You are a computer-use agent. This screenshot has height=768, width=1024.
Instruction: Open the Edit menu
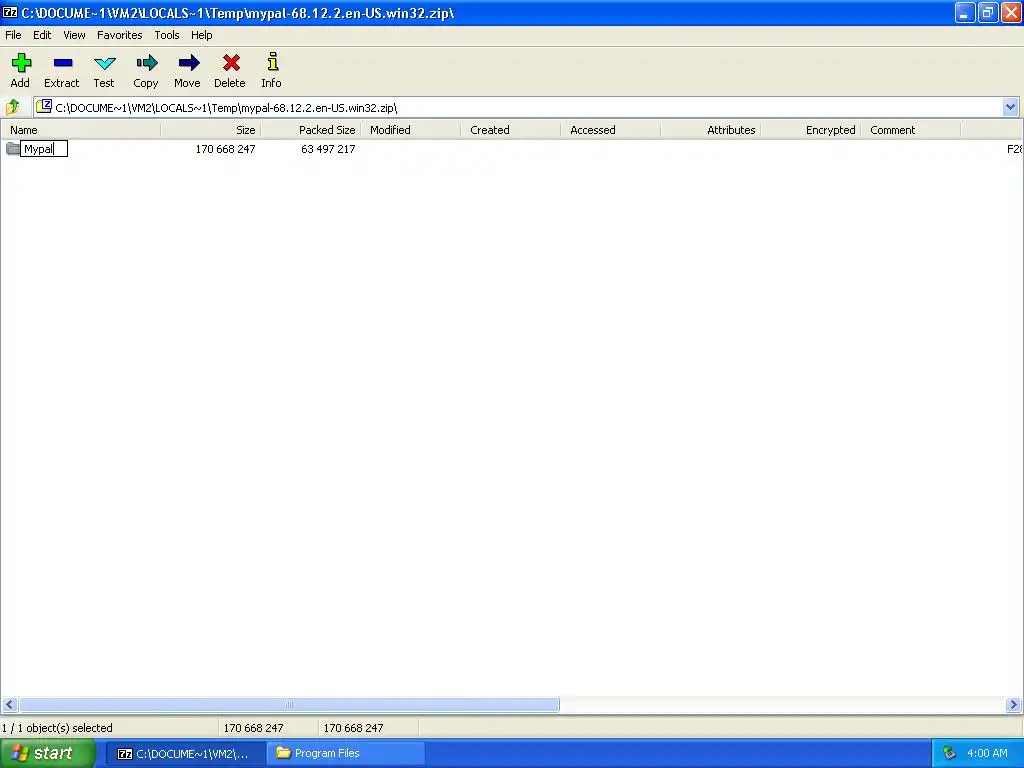(x=42, y=35)
